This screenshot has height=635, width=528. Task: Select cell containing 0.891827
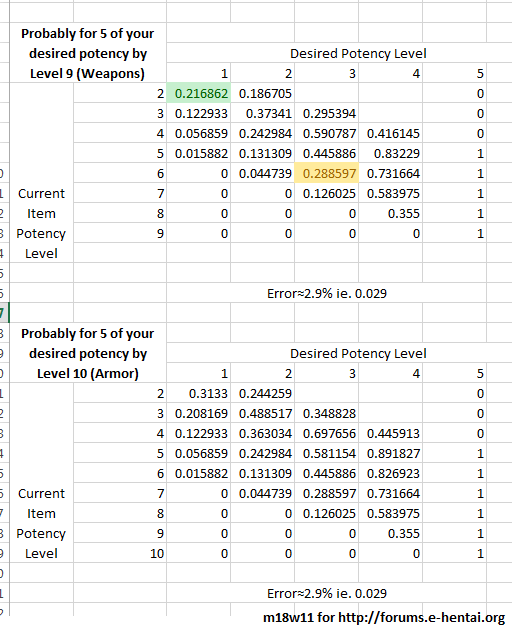tap(390, 453)
